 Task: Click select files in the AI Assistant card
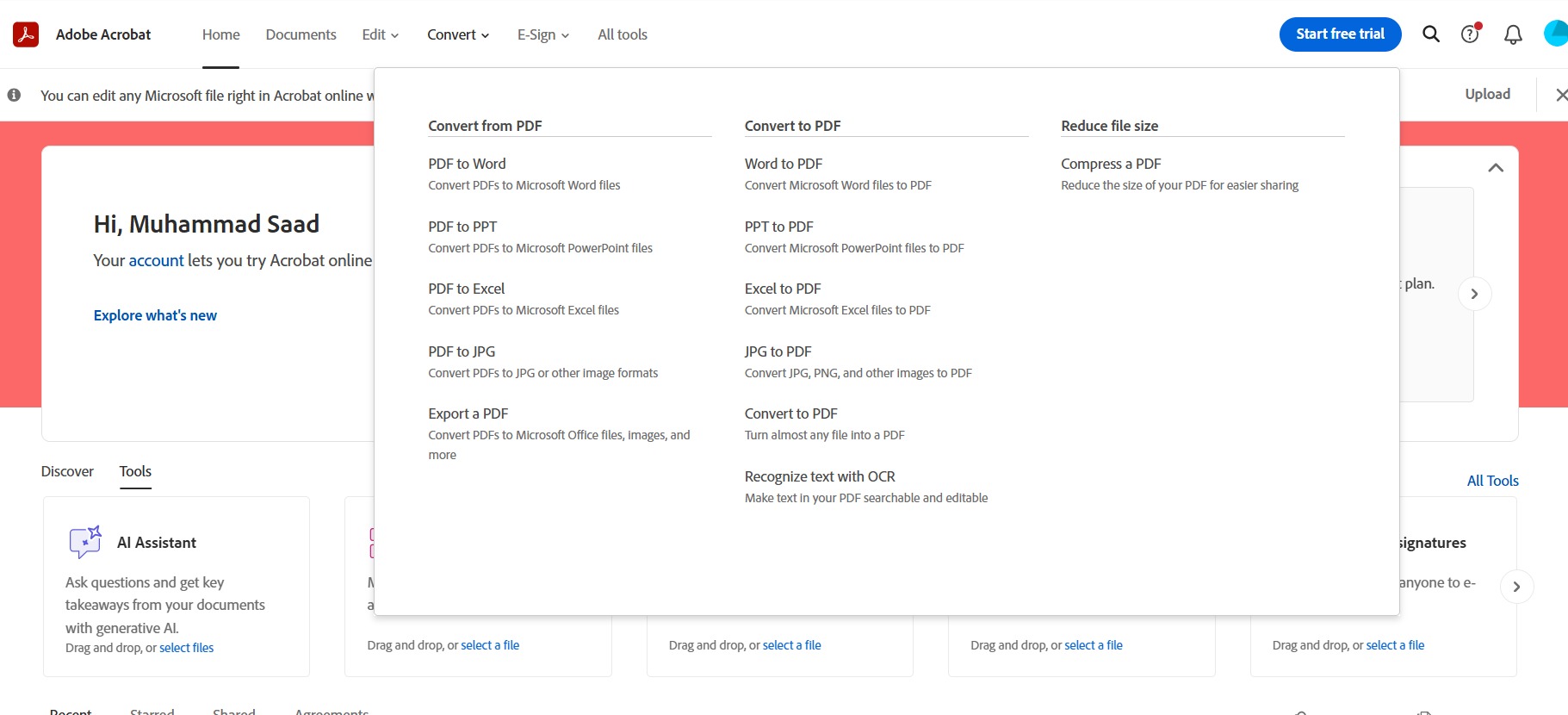point(186,648)
